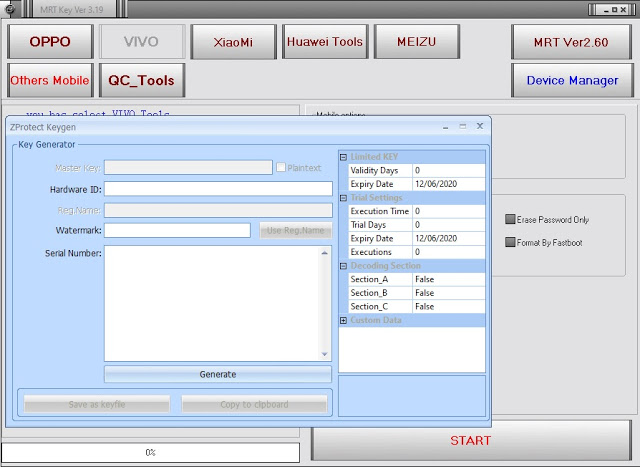Click Serial Number scrollbar up arrow
The height and width of the screenshot is (467, 640).
pyautogui.click(x=324, y=253)
